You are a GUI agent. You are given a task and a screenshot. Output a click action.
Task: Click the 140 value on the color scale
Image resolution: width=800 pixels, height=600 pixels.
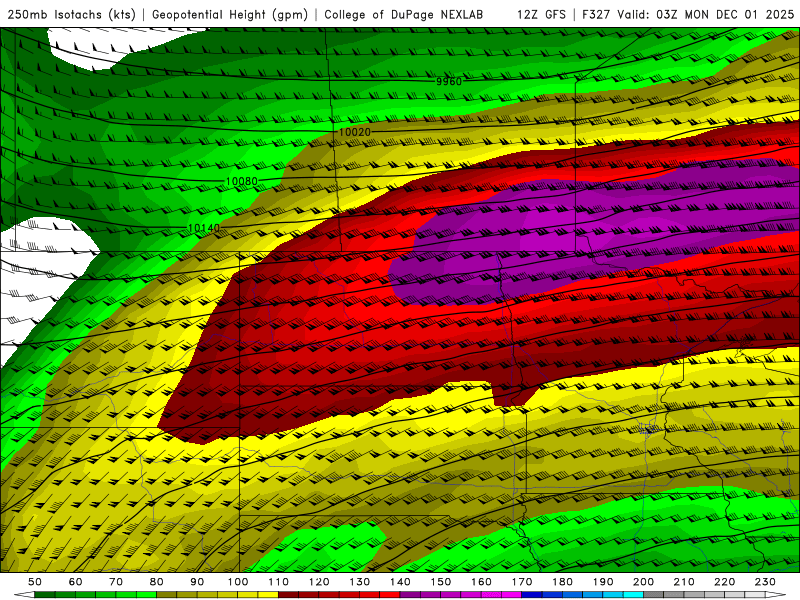tap(401, 582)
